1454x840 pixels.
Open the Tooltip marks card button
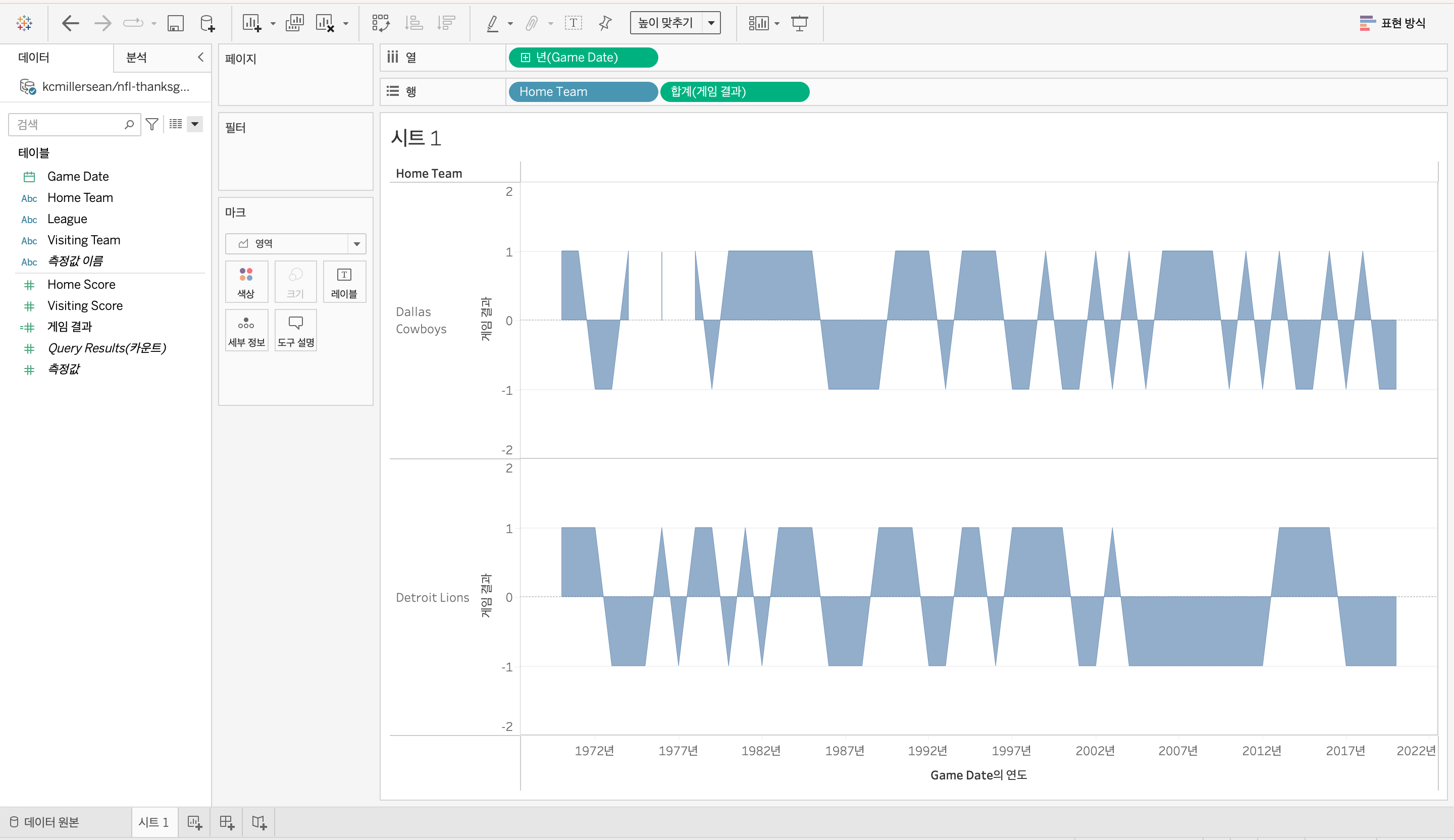click(x=296, y=330)
